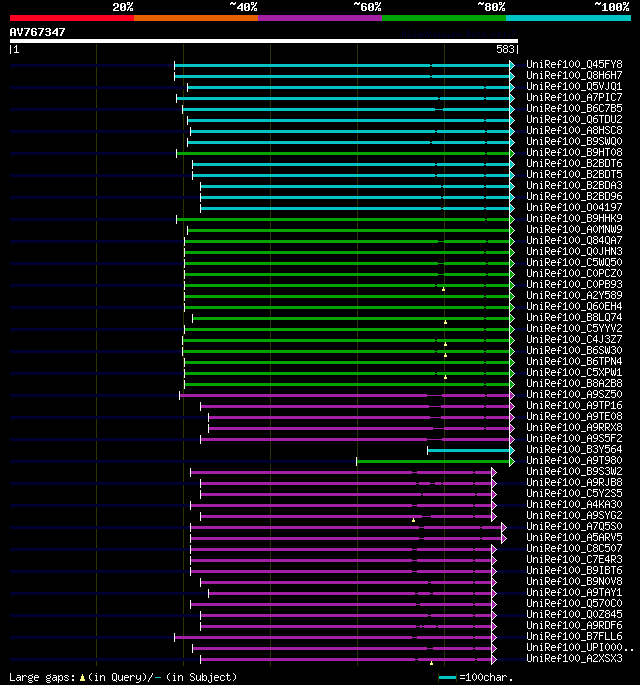Click the UniRef100_A9T980 label
Viewport: 640px width, 685px height.
[574, 460]
